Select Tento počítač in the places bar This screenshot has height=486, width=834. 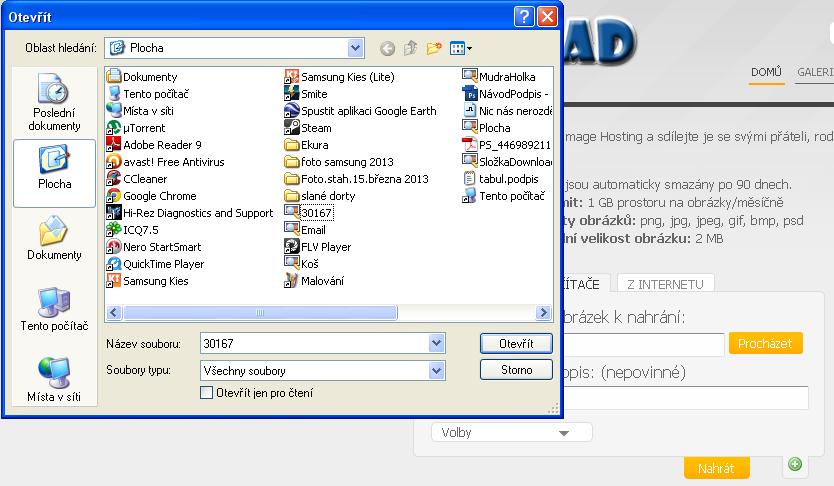(54, 309)
